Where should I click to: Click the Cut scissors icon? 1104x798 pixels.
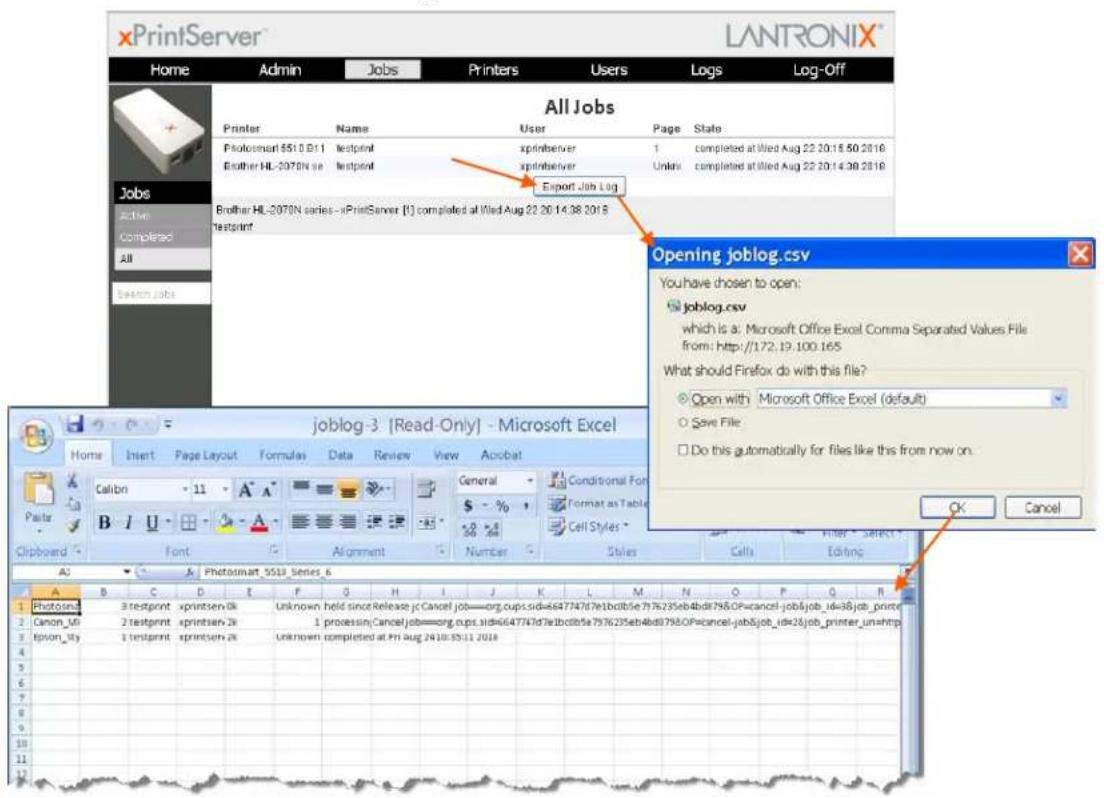[x=72, y=481]
